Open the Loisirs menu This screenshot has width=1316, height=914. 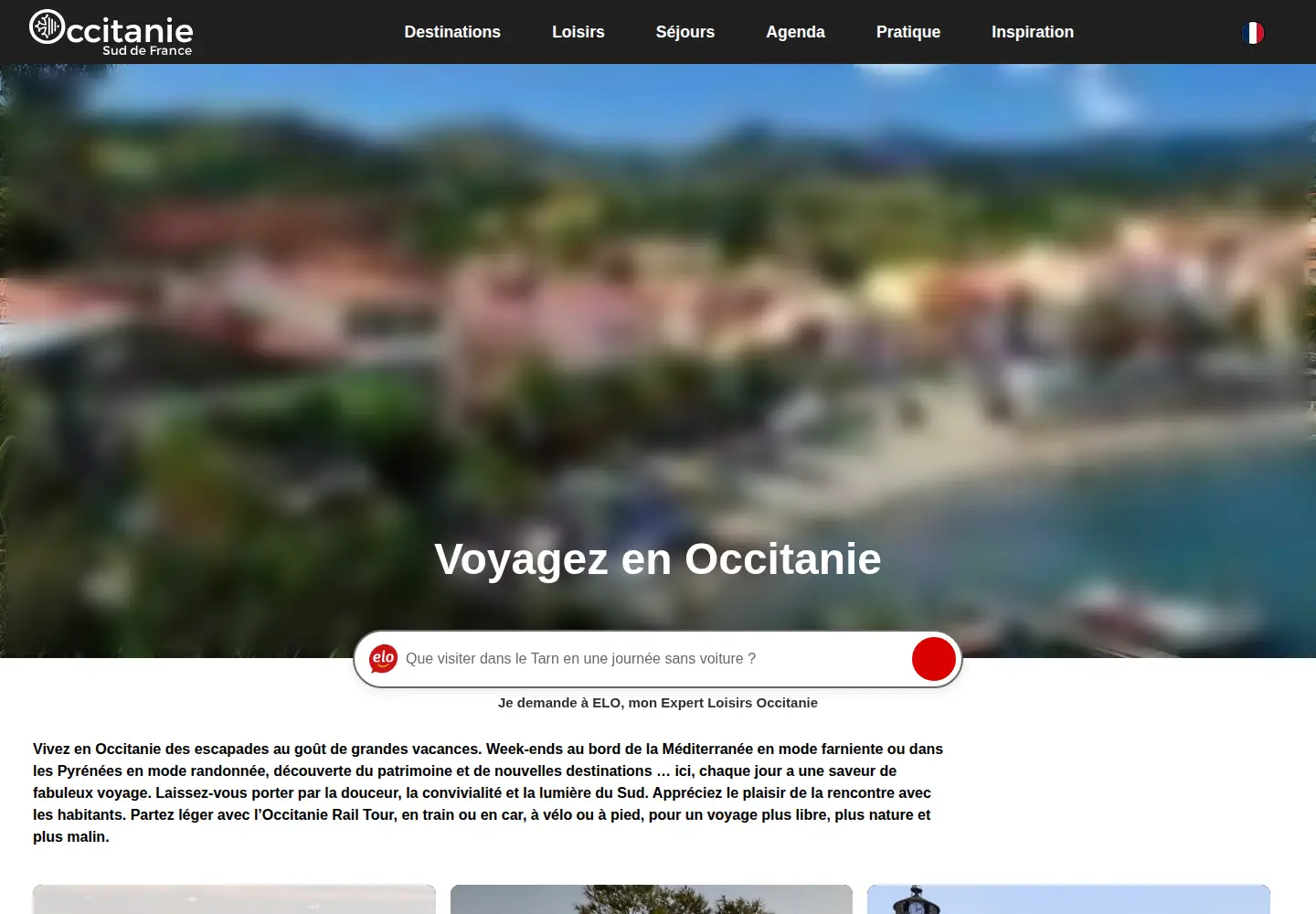pyautogui.click(x=578, y=32)
